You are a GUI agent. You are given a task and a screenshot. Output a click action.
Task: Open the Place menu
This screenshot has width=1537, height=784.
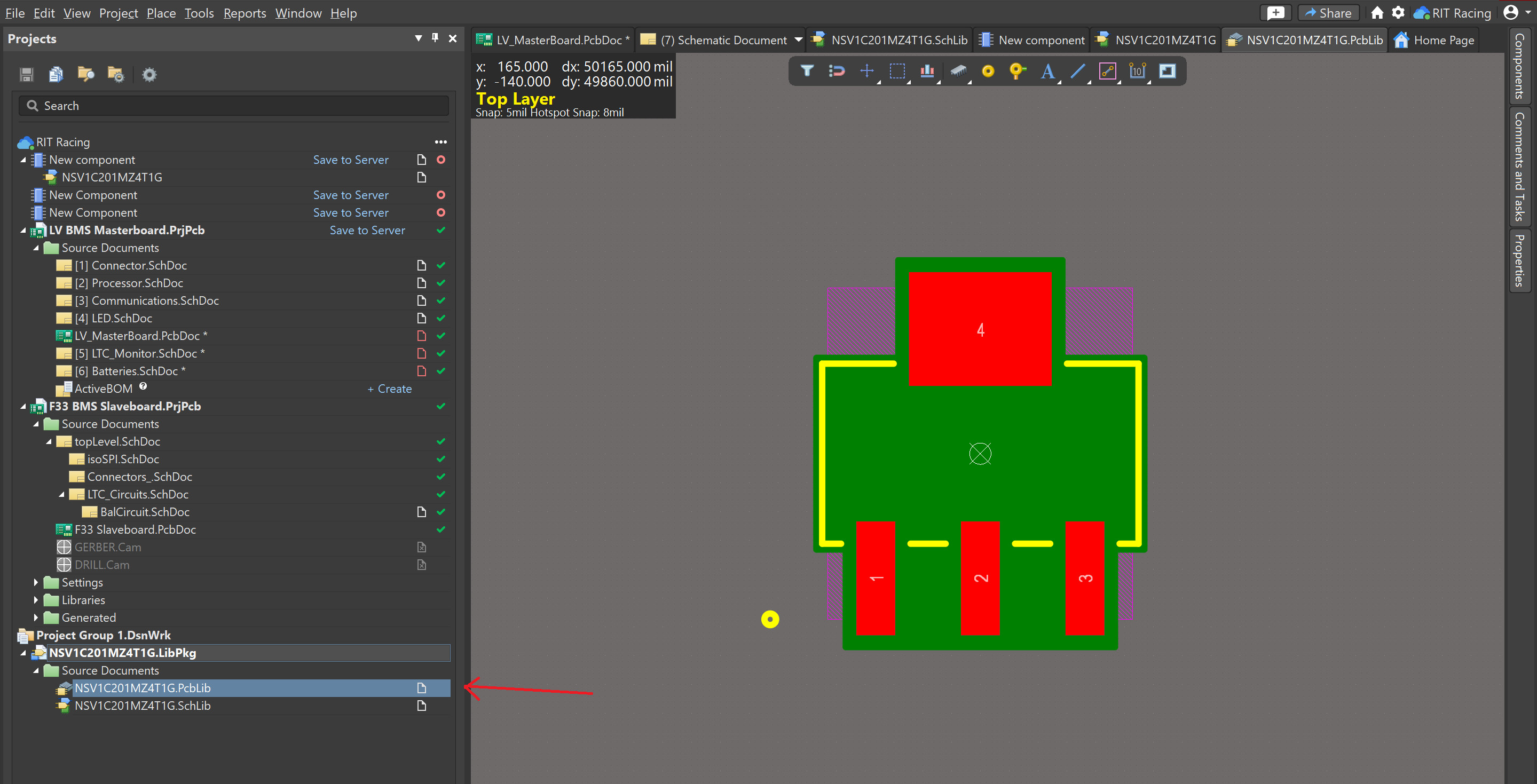point(161,13)
